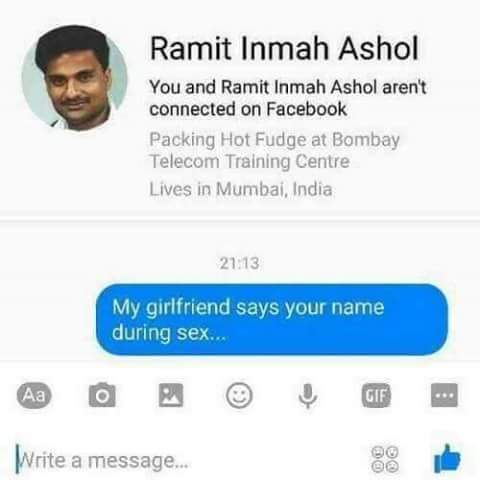Tap the "Telecom Training Centre" workplace line

(x=250, y=162)
